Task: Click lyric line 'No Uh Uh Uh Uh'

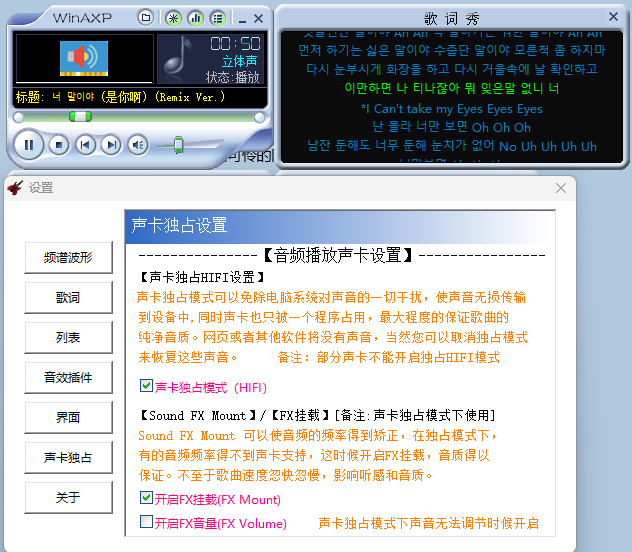Action: tap(452, 146)
